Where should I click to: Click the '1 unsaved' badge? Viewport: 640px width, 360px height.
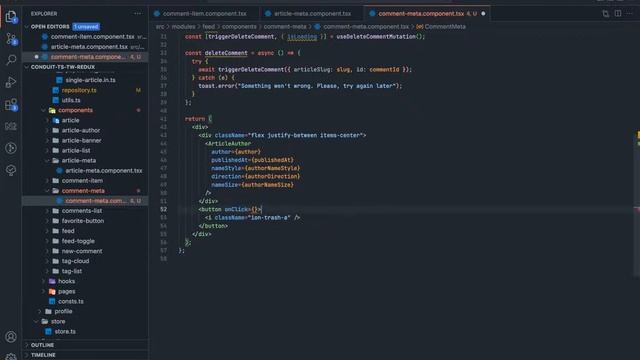[x=86, y=27]
